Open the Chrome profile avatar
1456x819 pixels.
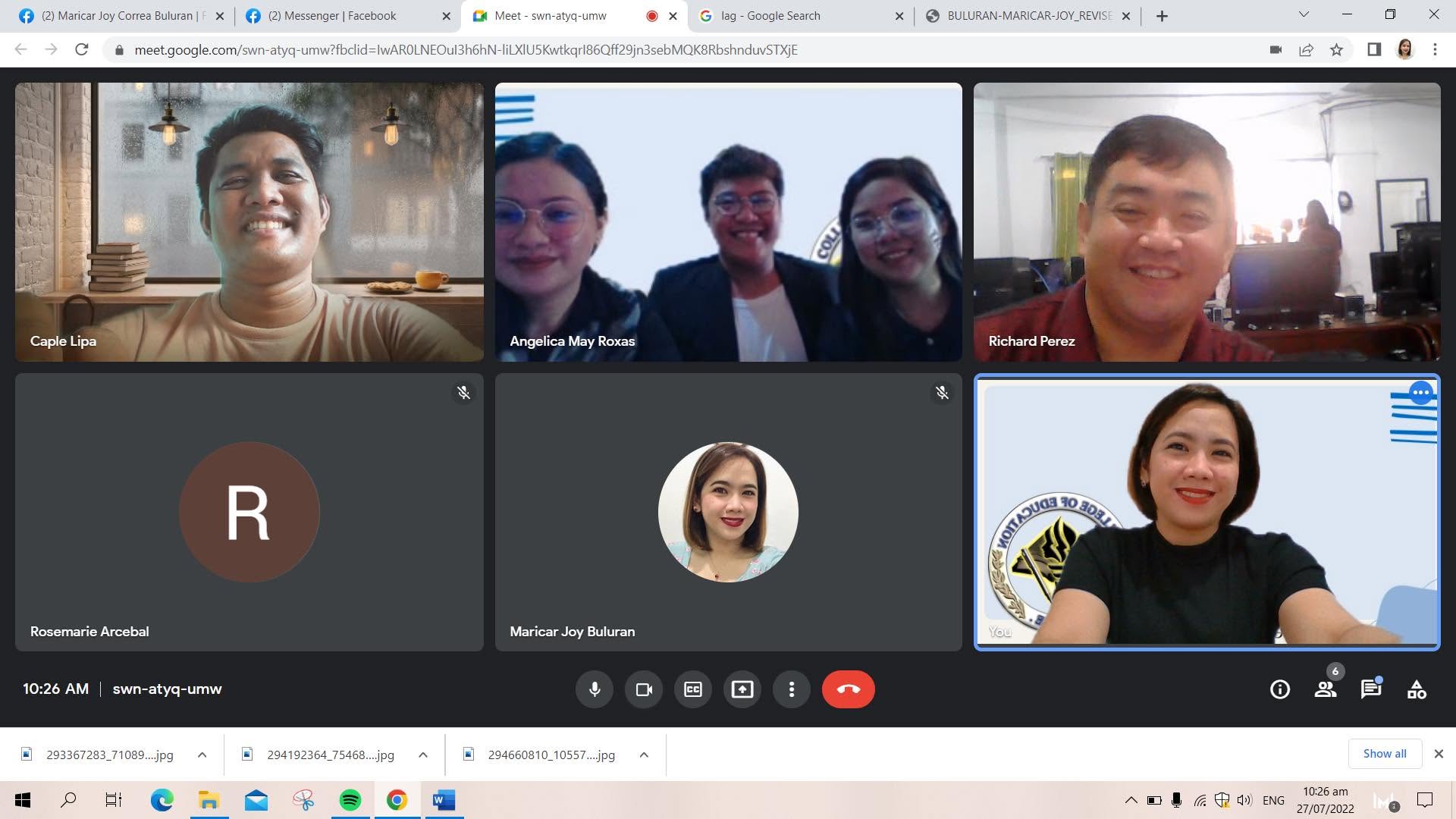pos(1405,50)
